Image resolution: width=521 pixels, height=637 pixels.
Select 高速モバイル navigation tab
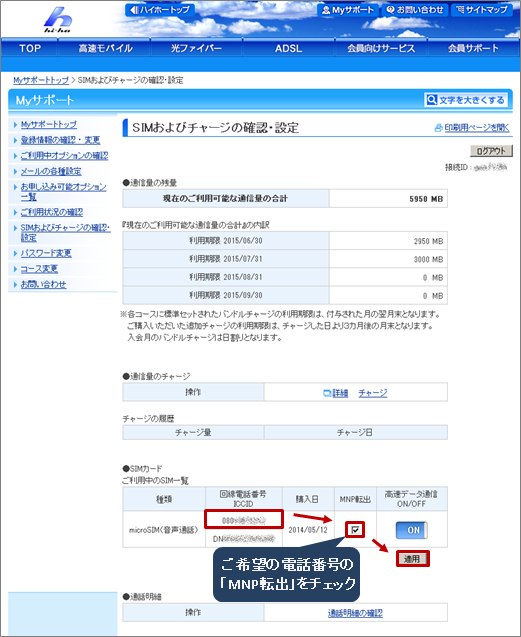pyautogui.click(x=105, y=48)
